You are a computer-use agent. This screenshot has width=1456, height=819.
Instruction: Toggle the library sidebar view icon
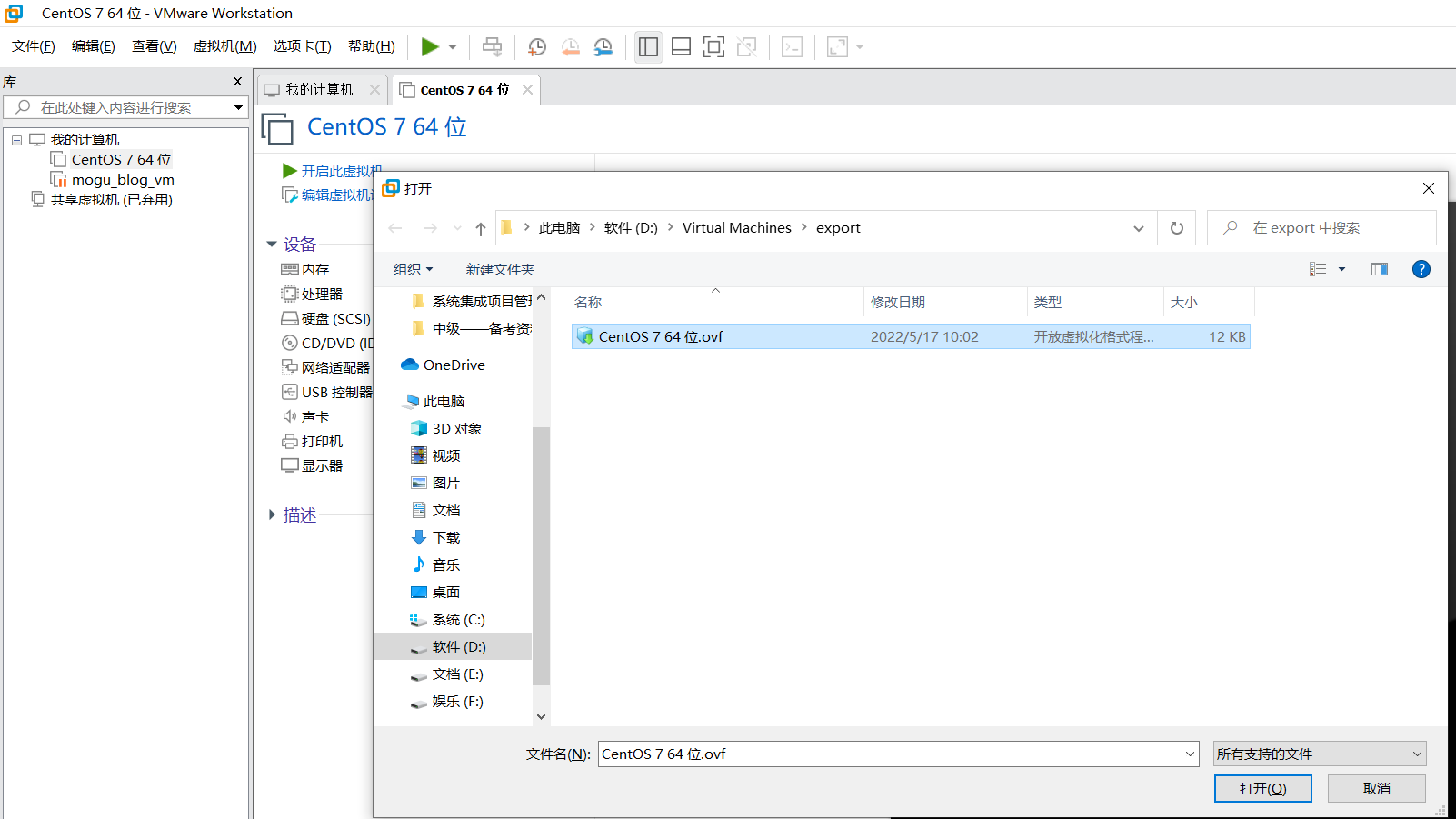[x=648, y=47]
